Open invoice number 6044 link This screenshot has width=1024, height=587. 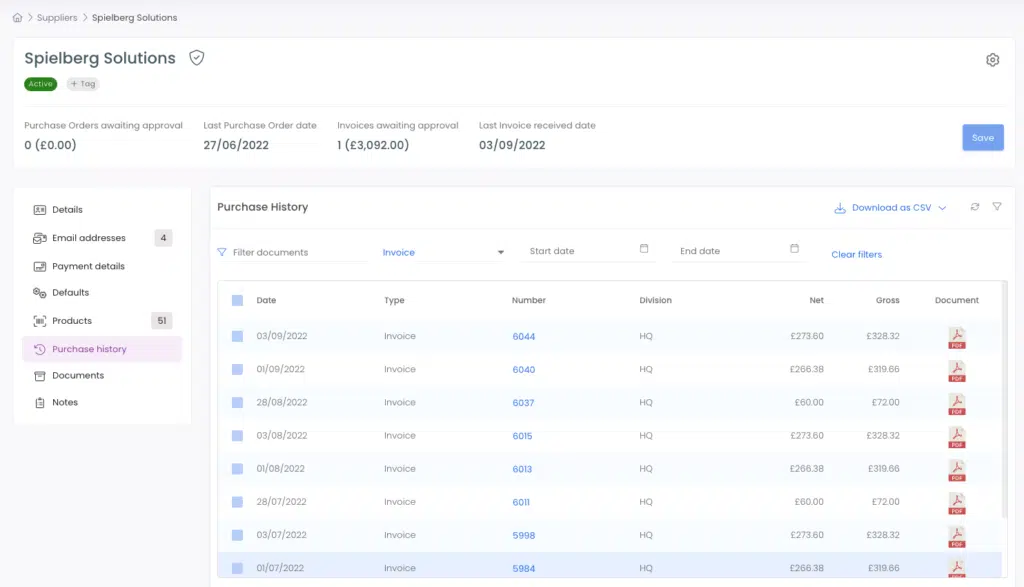(x=523, y=336)
